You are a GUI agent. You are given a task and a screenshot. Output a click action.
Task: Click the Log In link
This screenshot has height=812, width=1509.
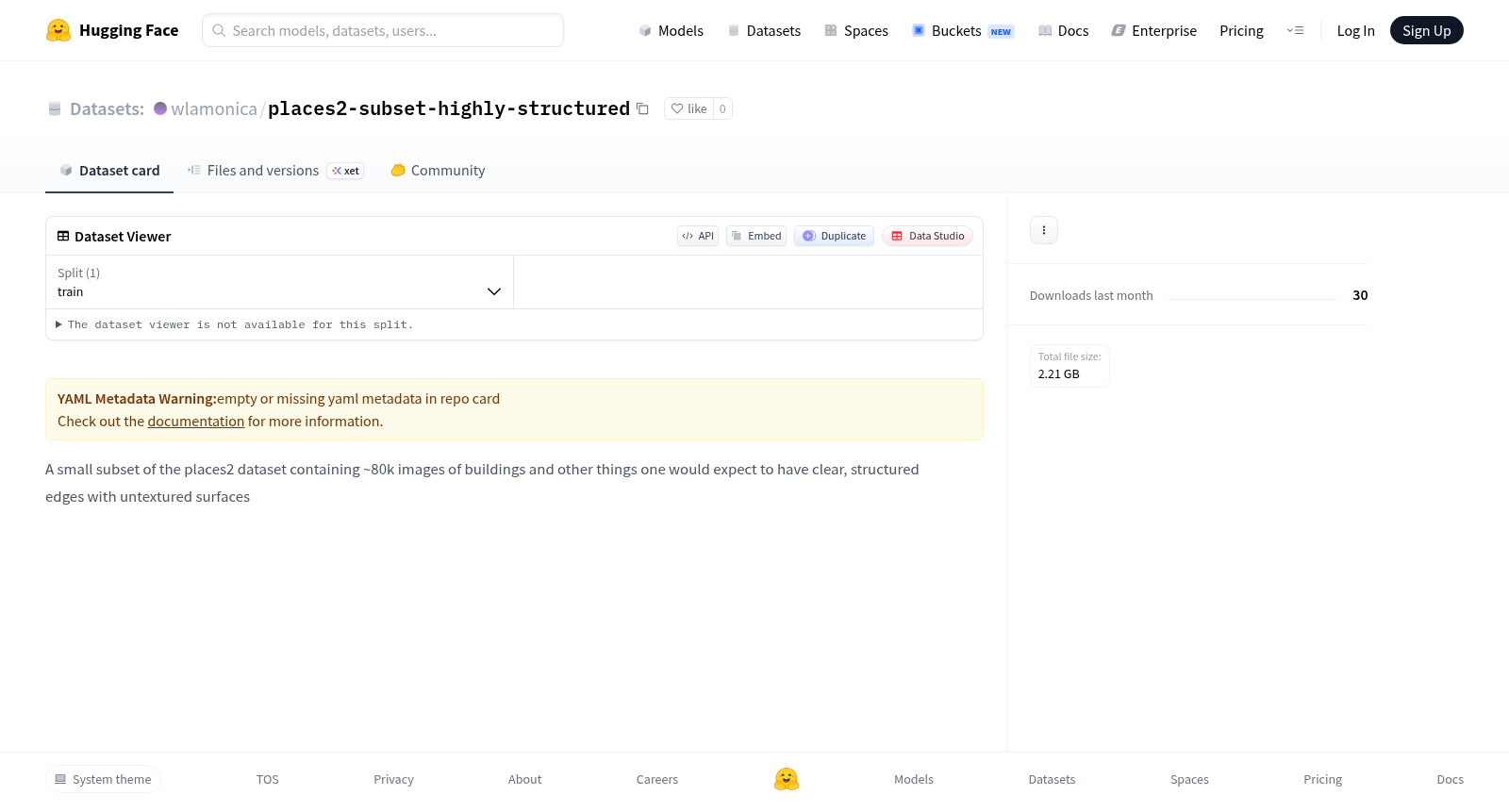point(1355,30)
